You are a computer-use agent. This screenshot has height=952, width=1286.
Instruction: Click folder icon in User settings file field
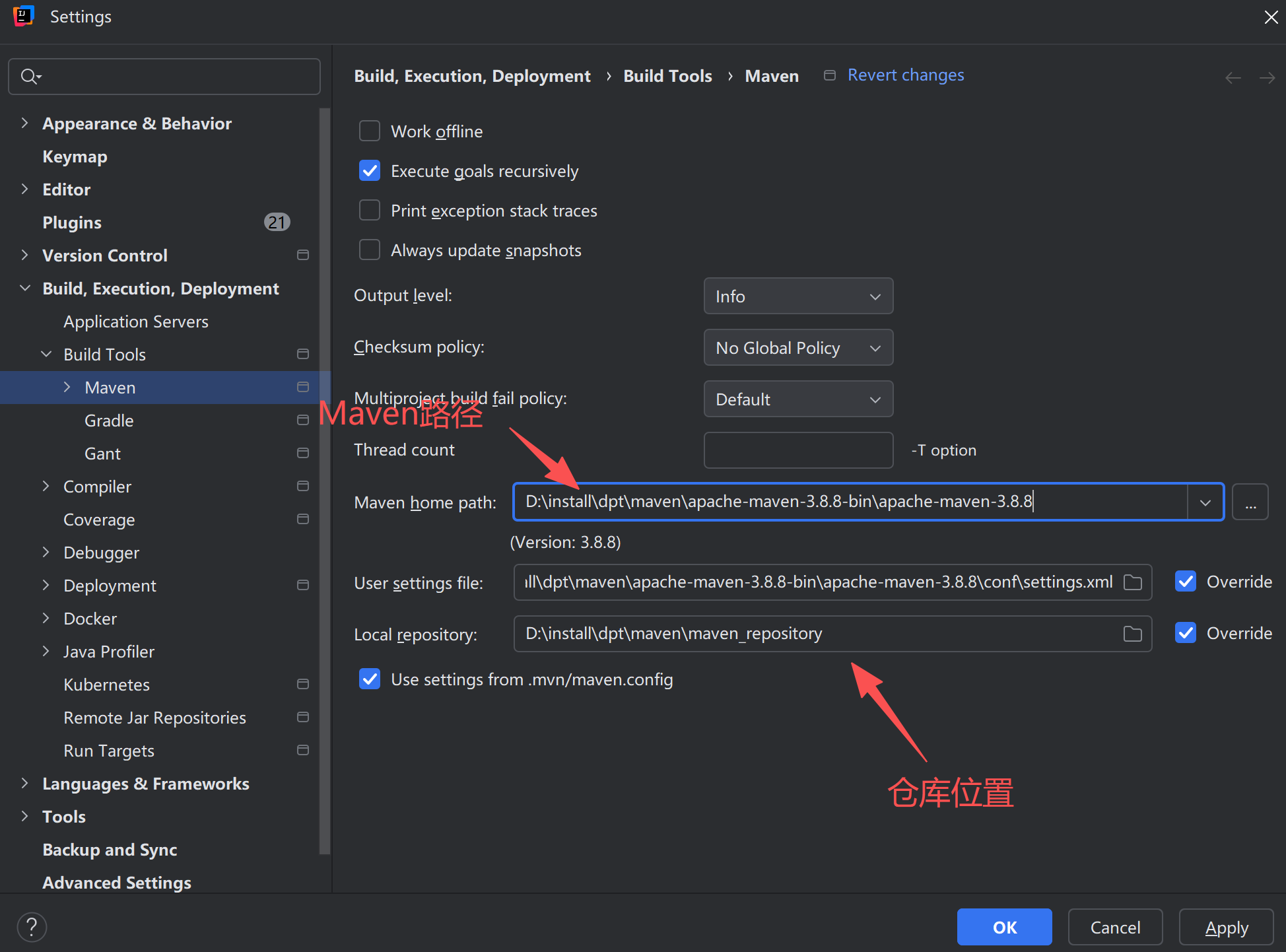coord(1132,582)
